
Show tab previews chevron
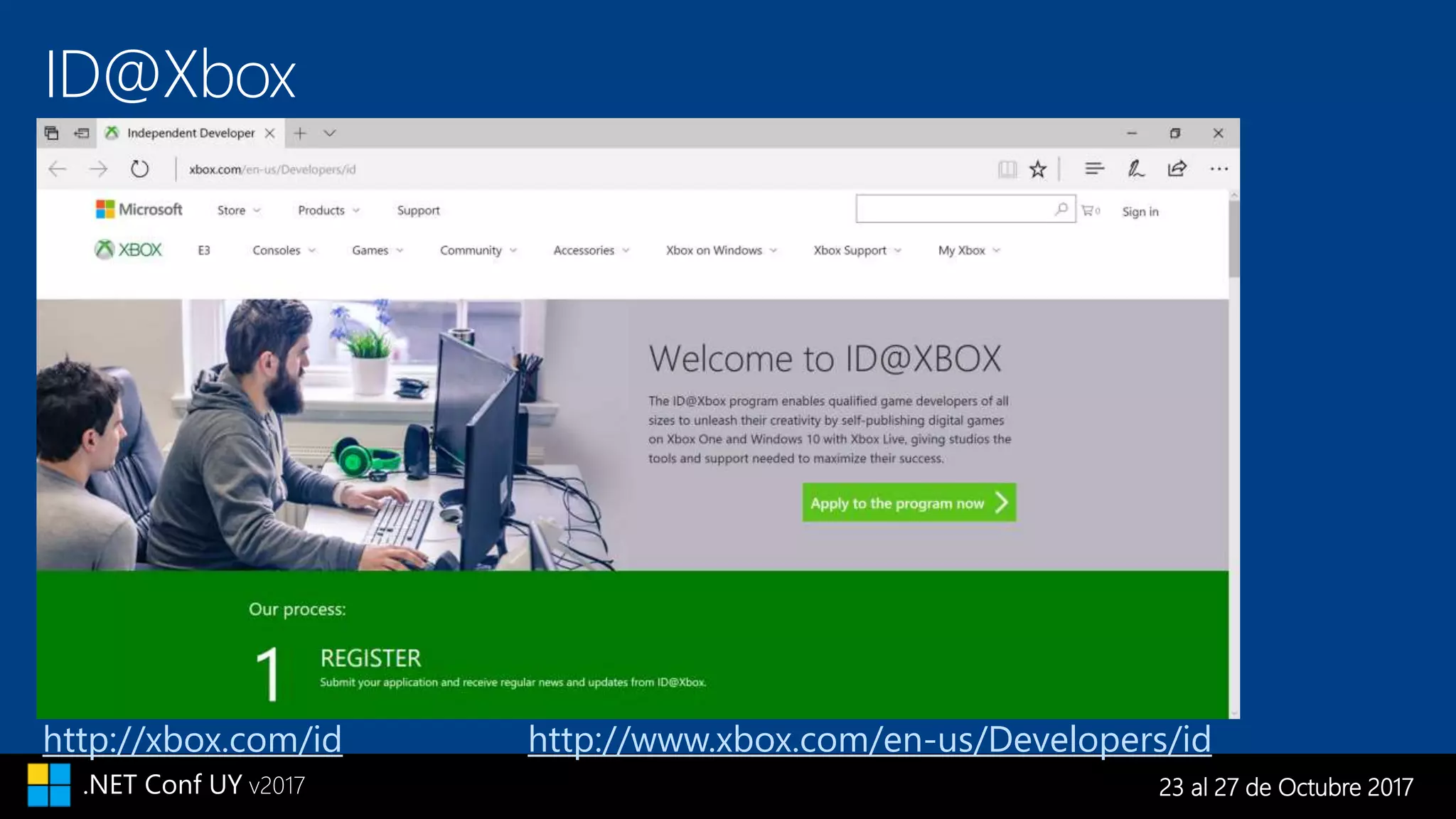(330, 133)
